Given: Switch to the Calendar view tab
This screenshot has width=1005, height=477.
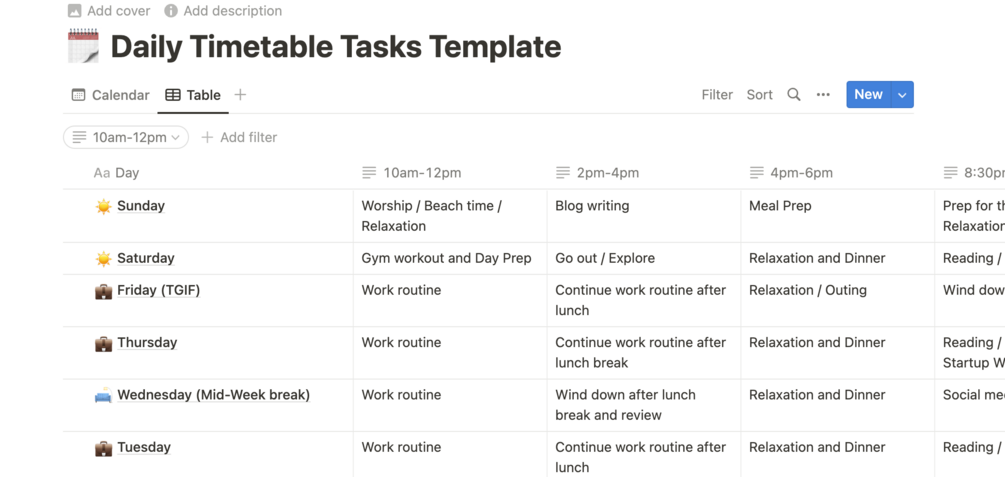Looking at the screenshot, I should pos(110,95).
